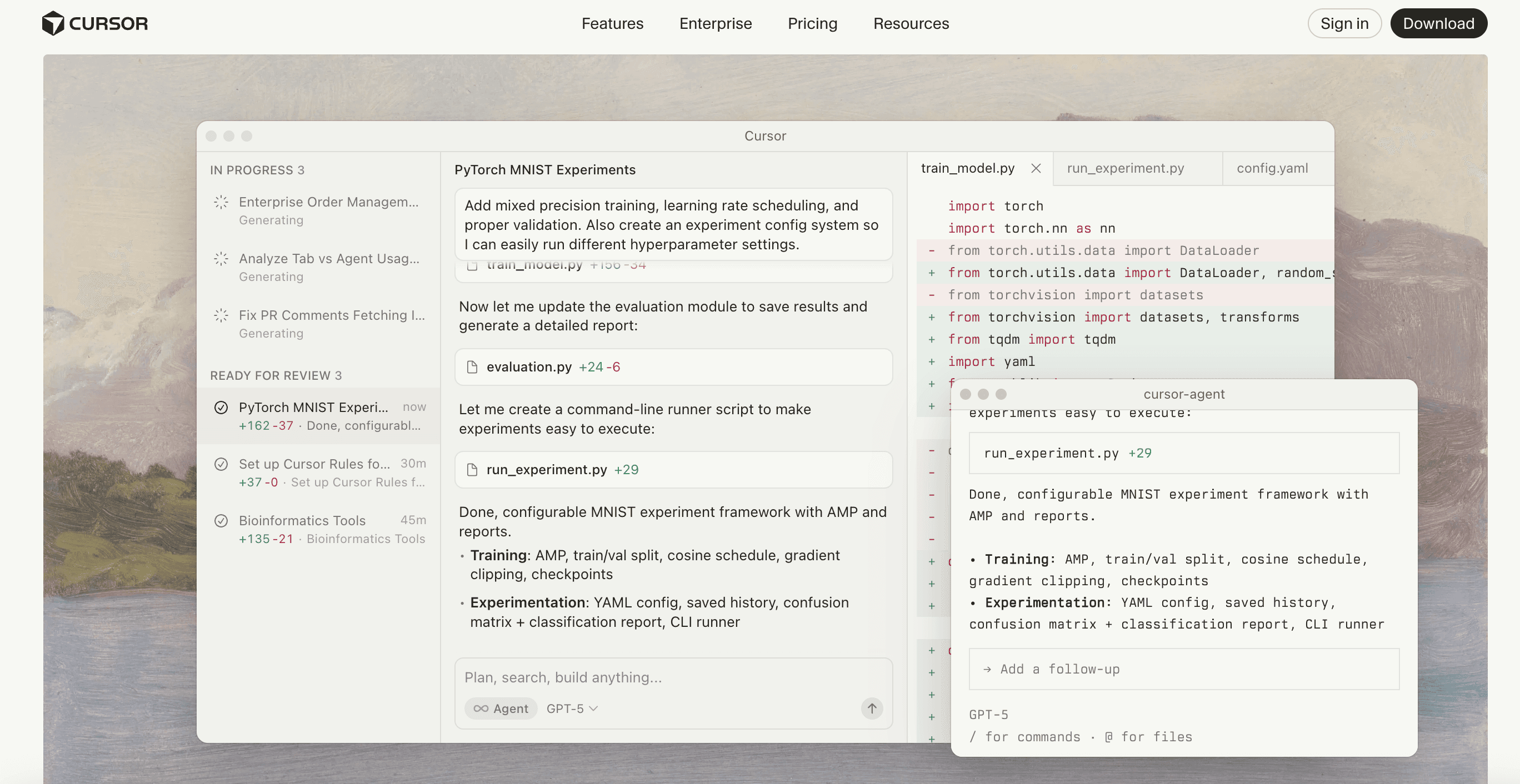1520x784 pixels.
Task: Open the Pricing page from navigation
Action: tap(813, 23)
